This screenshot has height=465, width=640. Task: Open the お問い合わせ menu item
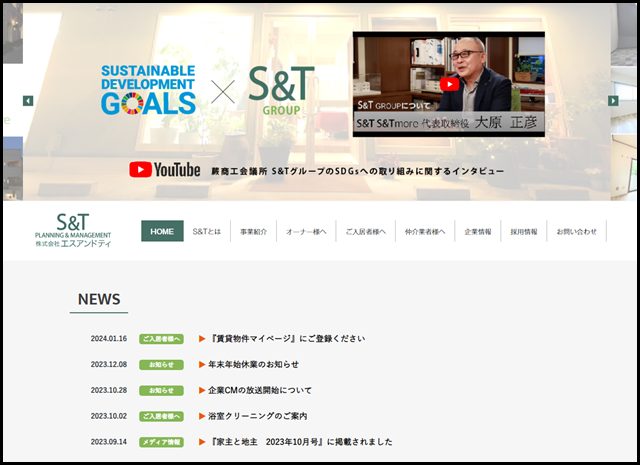coord(577,231)
